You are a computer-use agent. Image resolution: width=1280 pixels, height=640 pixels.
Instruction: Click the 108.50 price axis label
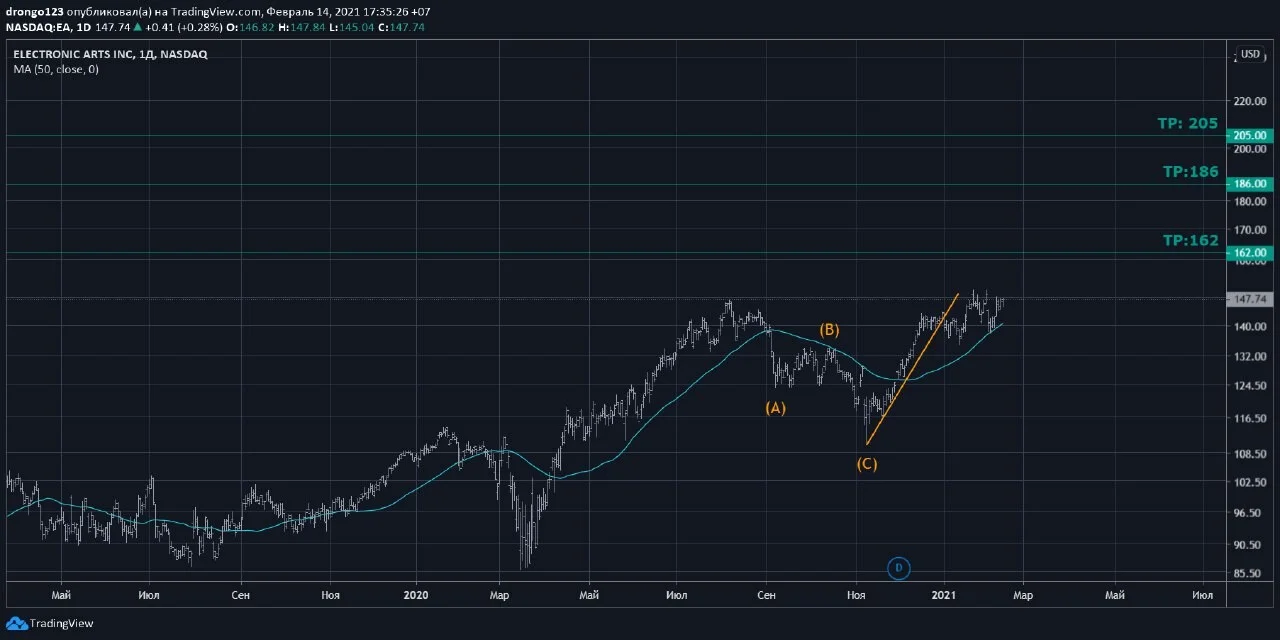pos(1251,453)
